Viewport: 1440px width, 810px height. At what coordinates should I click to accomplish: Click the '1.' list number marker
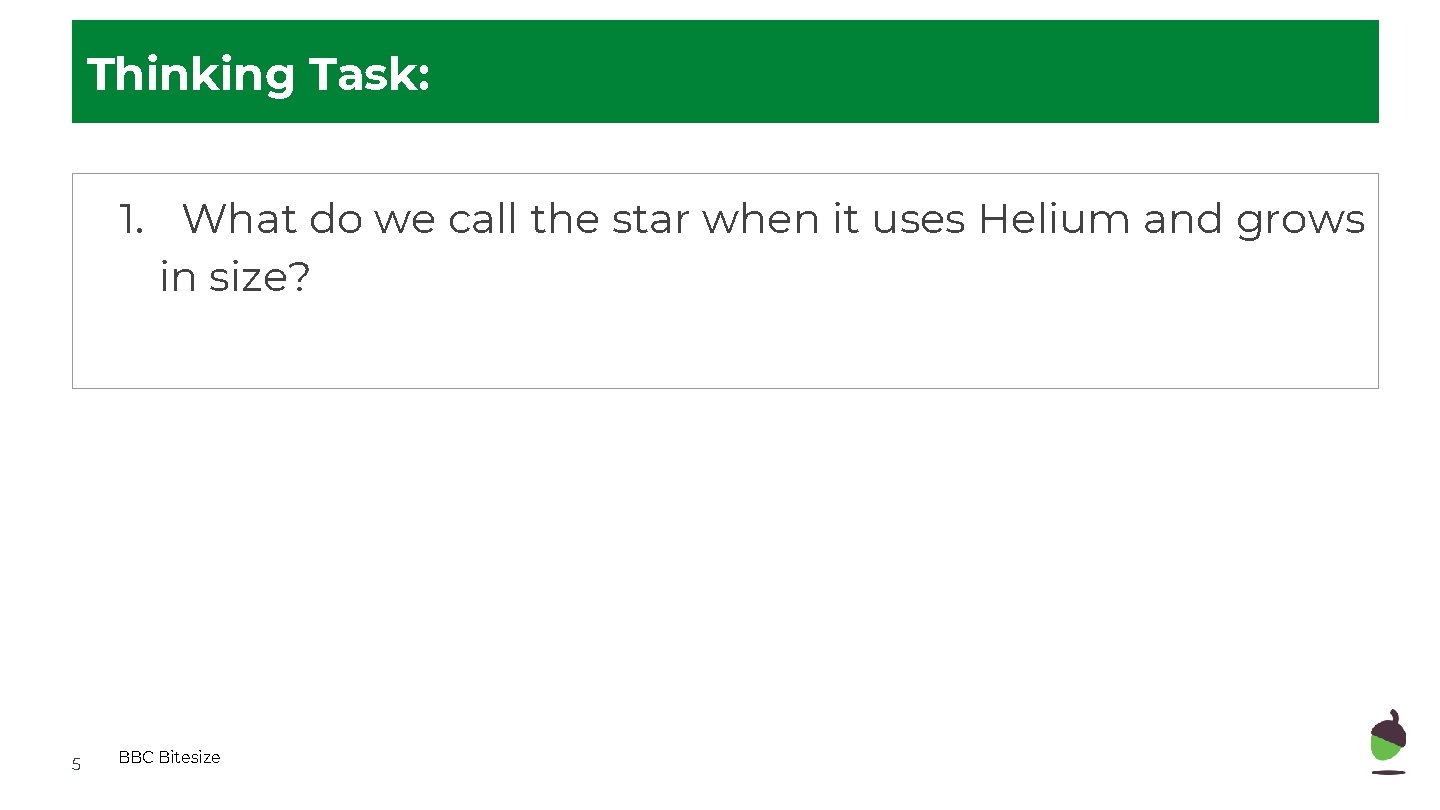(131, 219)
